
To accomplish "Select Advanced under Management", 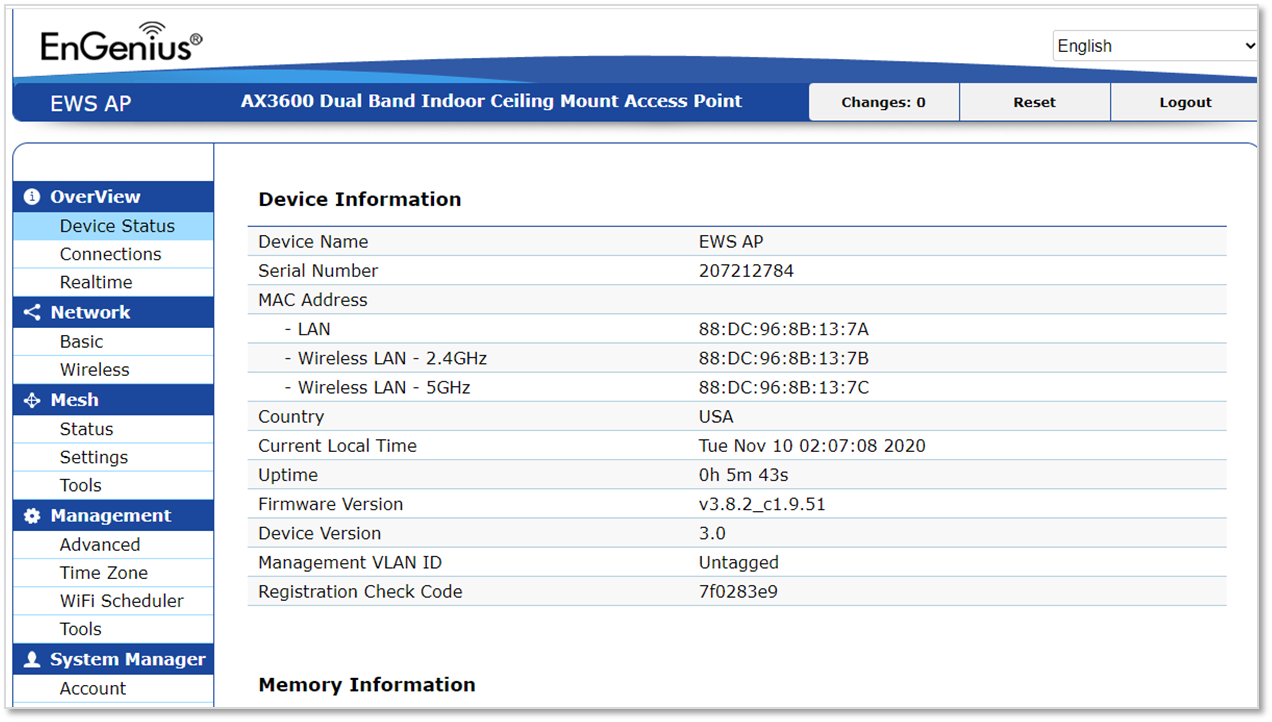I will [100, 545].
